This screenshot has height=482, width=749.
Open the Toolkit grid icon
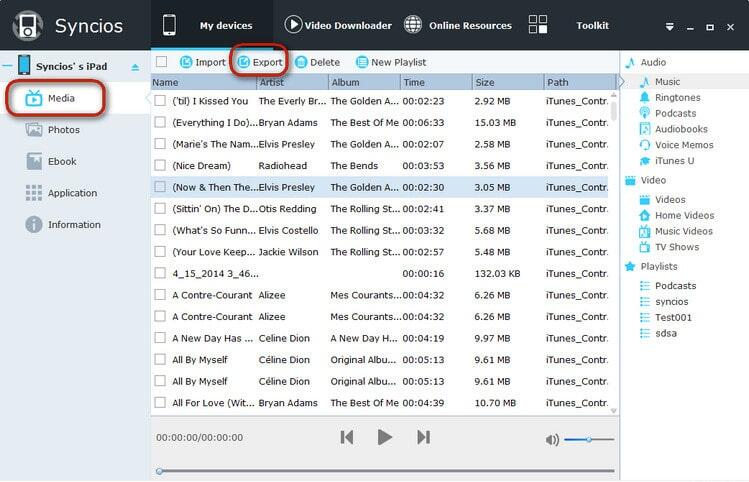coord(538,25)
